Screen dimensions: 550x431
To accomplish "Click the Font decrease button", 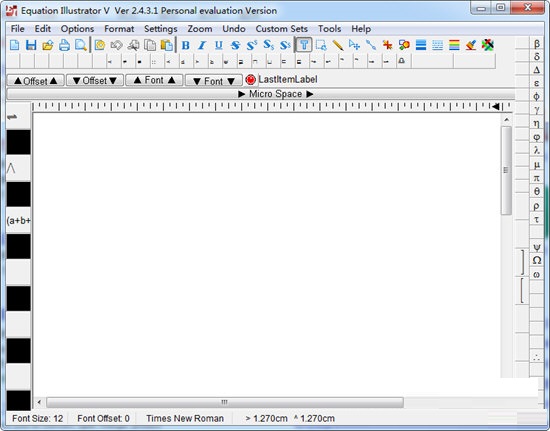I will point(214,81).
